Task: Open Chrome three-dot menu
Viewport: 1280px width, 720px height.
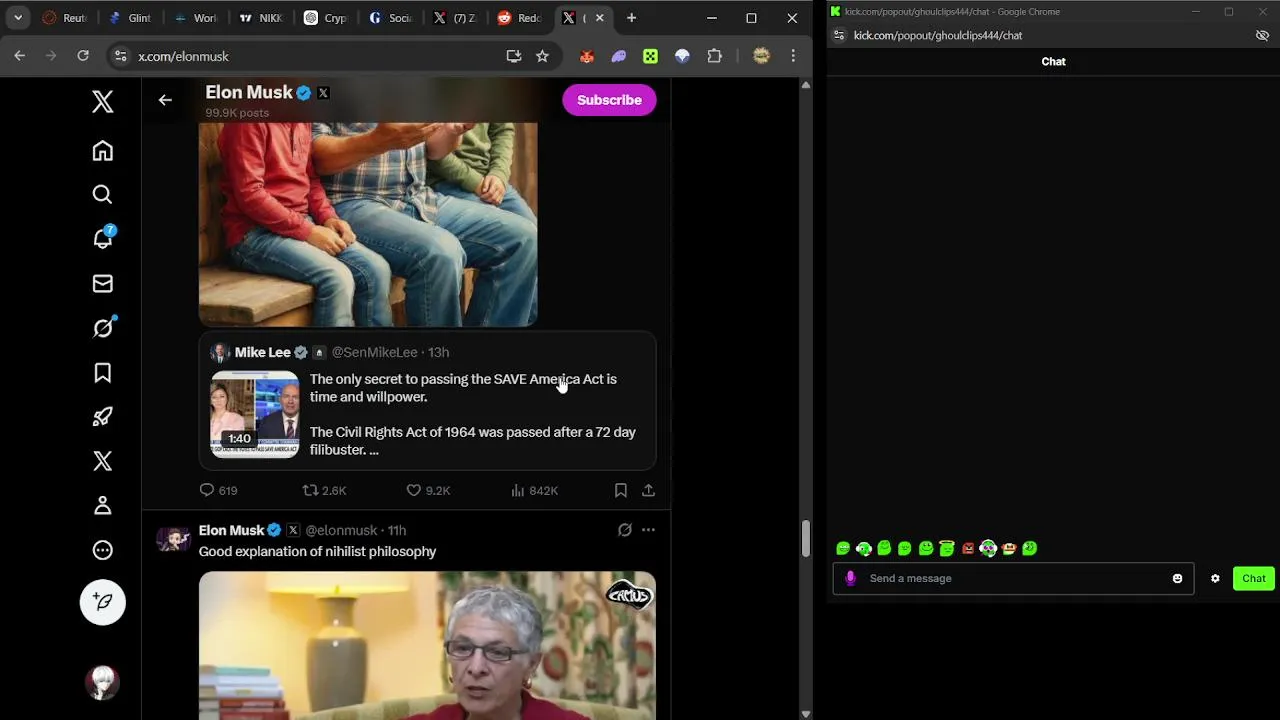Action: click(x=793, y=56)
